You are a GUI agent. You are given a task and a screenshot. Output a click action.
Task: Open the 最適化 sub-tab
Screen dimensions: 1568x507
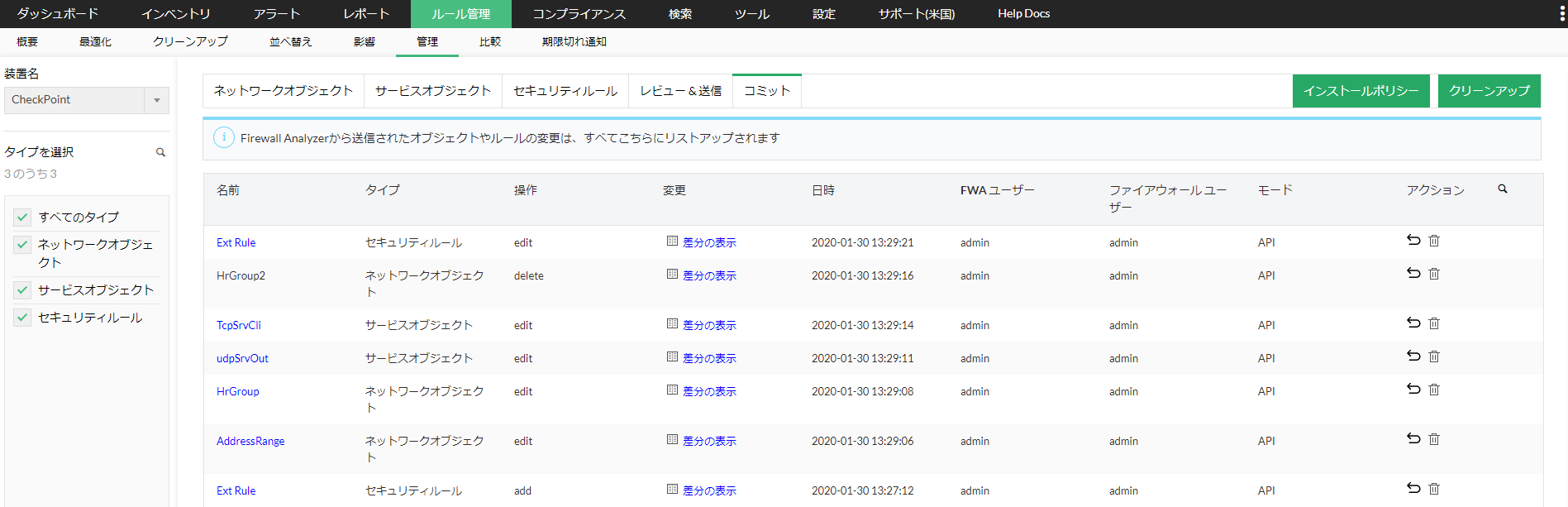[95, 41]
